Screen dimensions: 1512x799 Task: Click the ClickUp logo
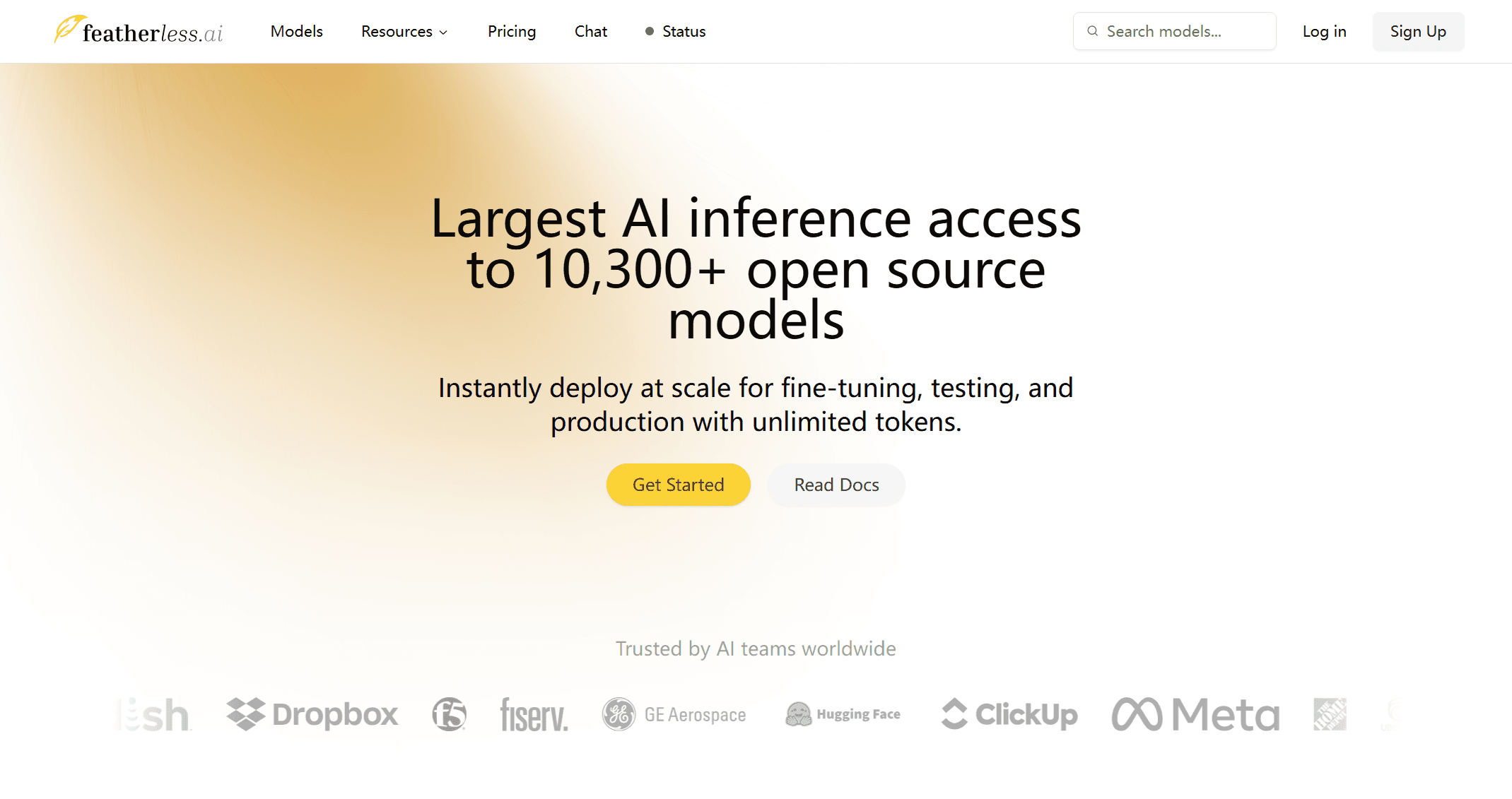(x=1009, y=714)
